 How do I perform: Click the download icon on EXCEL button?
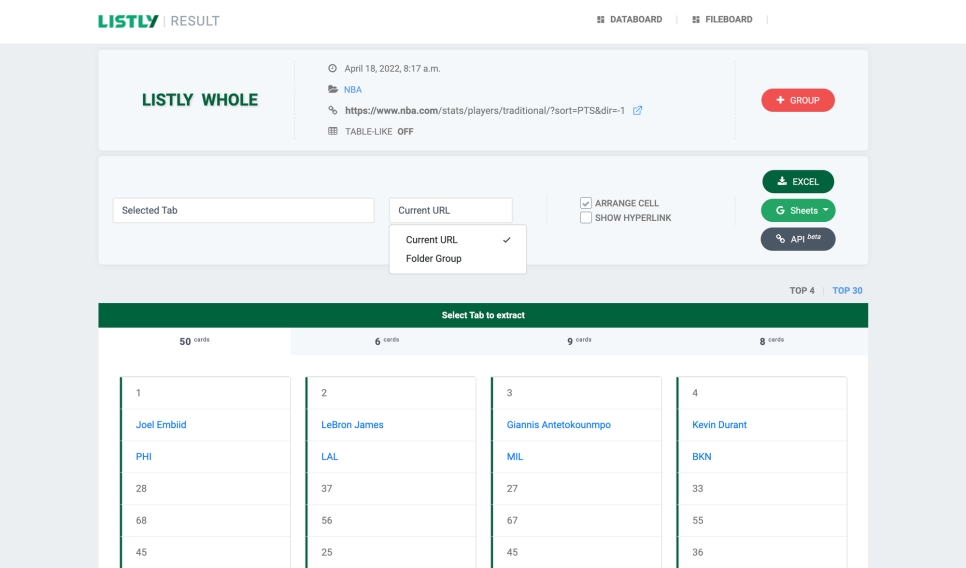(x=782, y=181)
